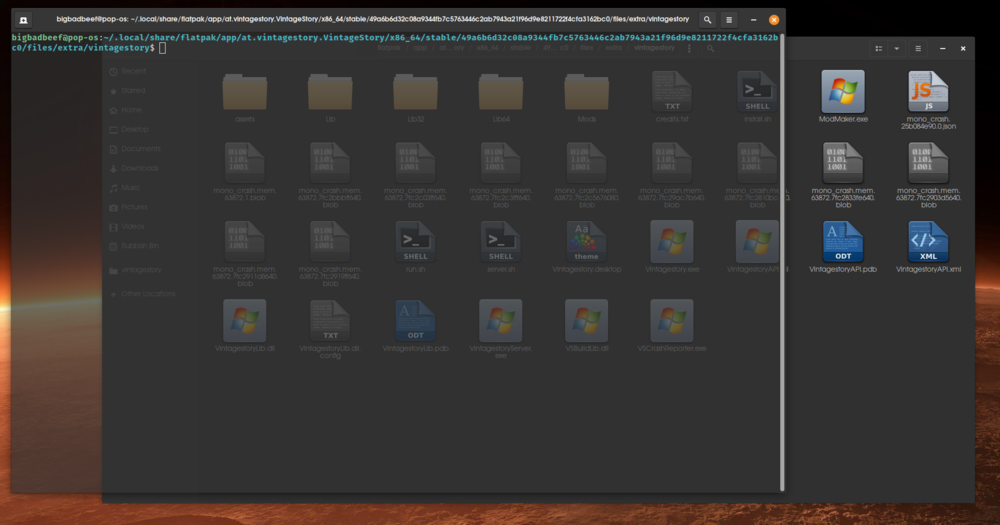This screenshot has width=1000, height=525.
Task: Select the mono_crash.mem blob ending 7fc2903d5640
Action: click(928, 163)
